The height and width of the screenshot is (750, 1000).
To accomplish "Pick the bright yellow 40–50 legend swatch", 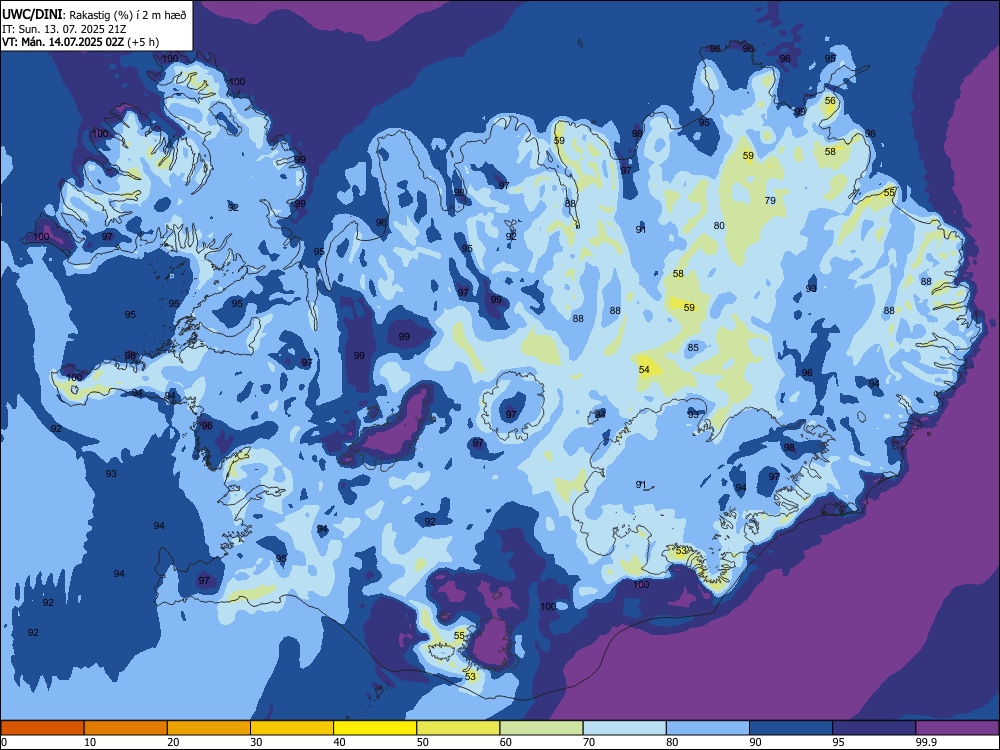I will tap(375, 728).
